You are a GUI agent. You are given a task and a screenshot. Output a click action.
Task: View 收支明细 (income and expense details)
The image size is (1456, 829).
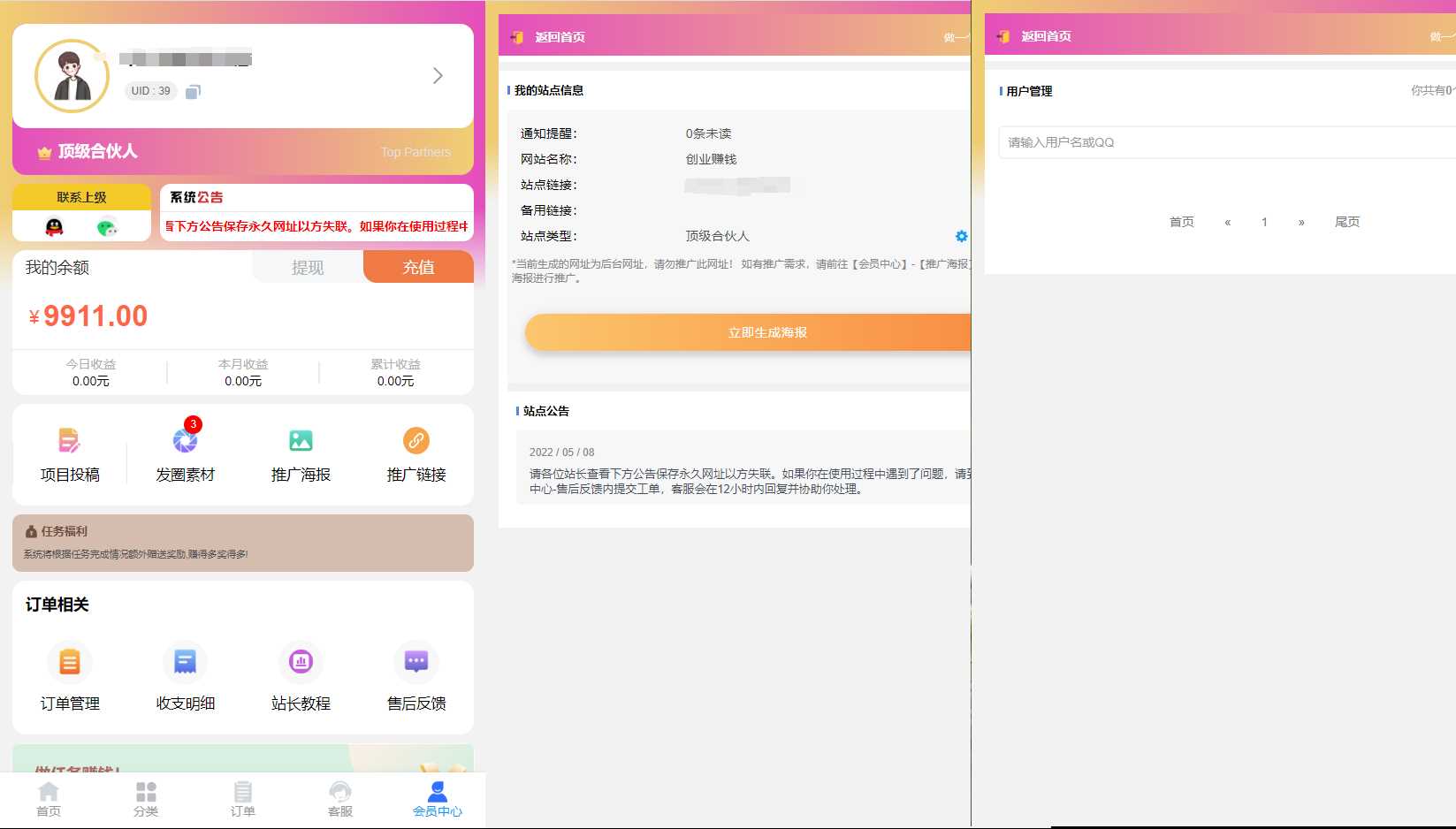(x=185, y=676)
